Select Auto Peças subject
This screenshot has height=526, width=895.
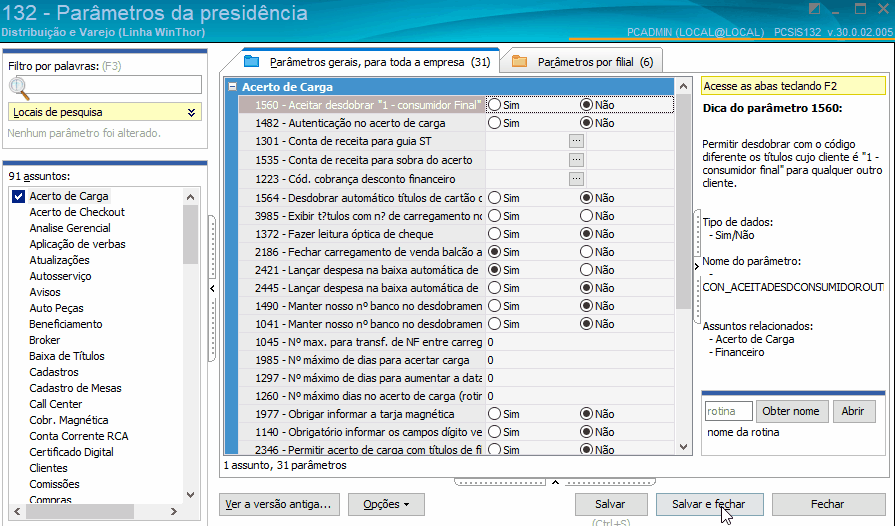[57, 308]
